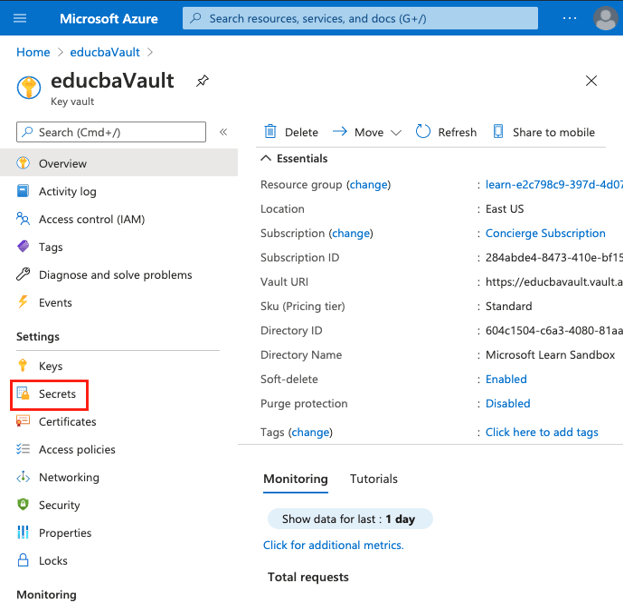The image size is (623, 604).
Task: Open Show data for last 1 day selector
Action: pos(350,519)
